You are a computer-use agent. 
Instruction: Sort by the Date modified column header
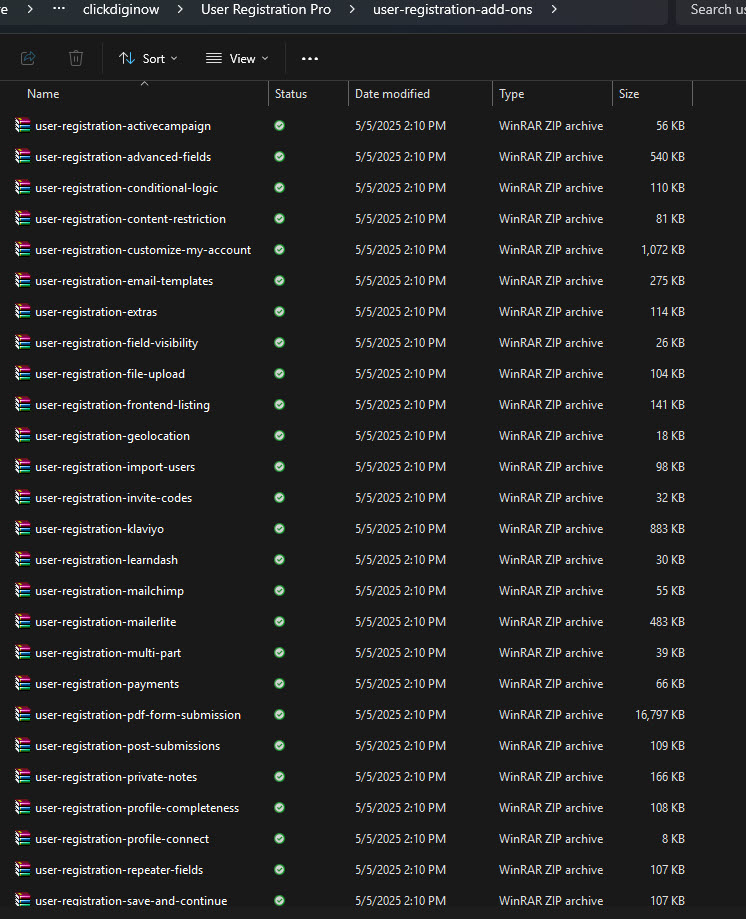[x=392, y=94]
